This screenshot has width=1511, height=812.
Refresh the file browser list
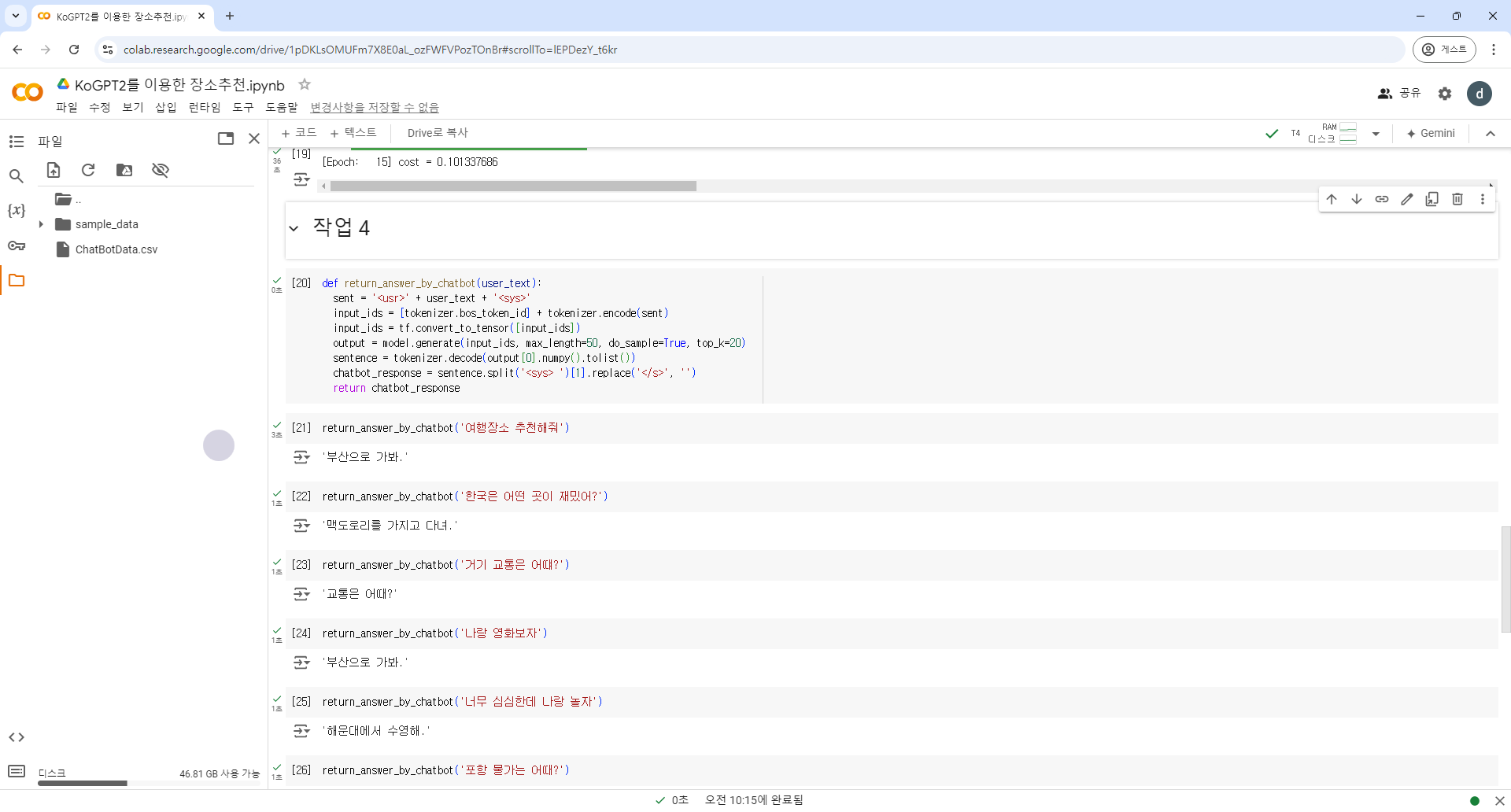coord(88,170)
